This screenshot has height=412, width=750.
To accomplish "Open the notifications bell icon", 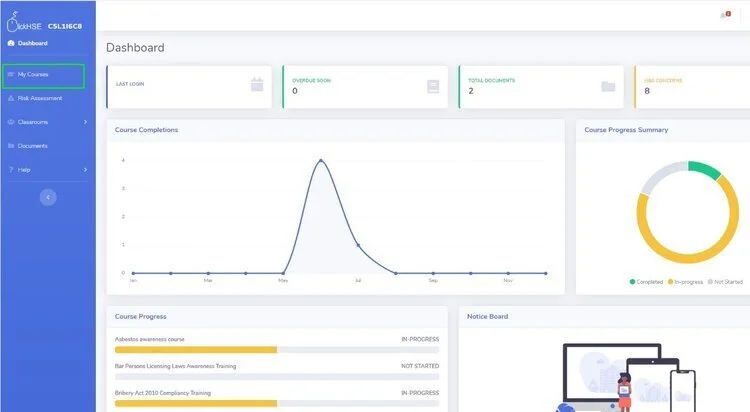I will pos(725,15).
